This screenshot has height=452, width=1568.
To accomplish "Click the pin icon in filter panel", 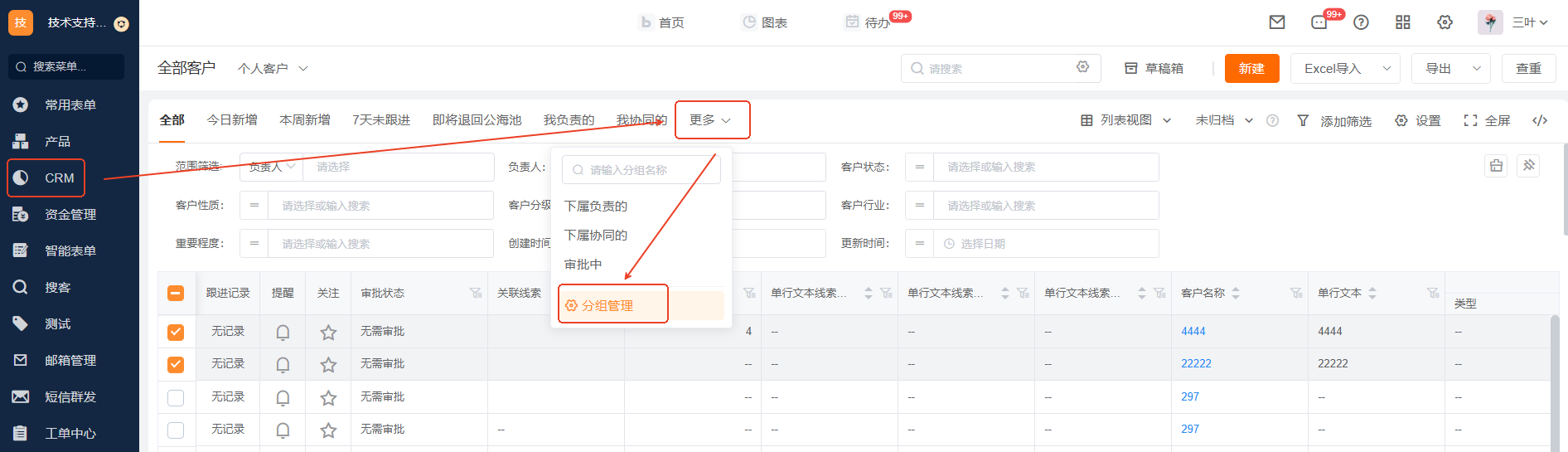I will point(1528,166).
